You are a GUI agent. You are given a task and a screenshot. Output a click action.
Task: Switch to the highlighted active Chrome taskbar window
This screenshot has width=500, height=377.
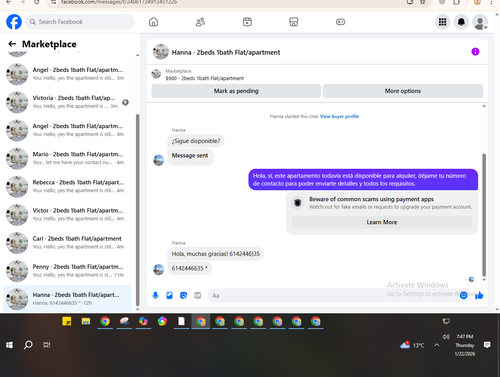click(201, 321)
